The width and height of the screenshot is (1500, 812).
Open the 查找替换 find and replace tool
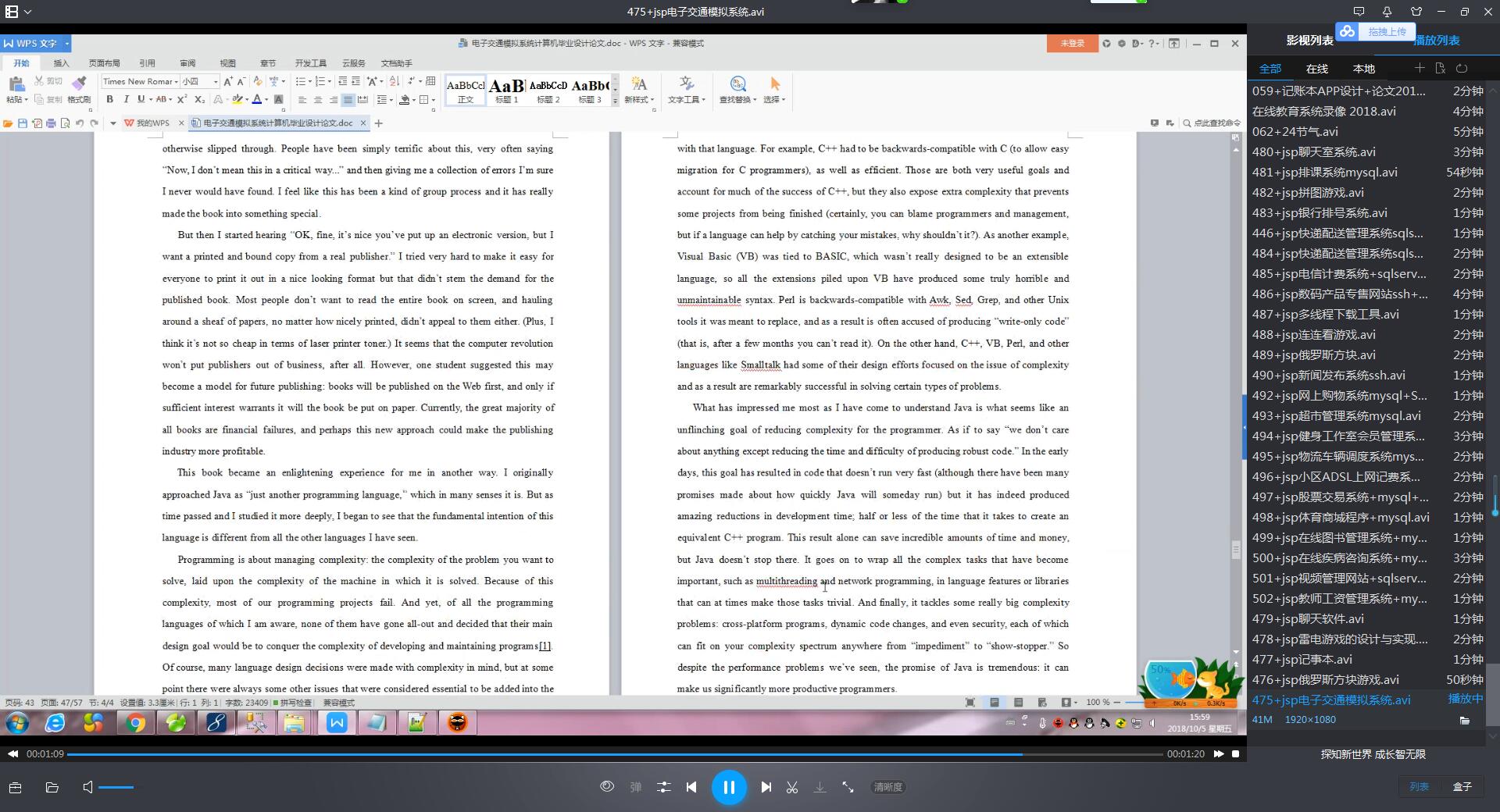737,89
